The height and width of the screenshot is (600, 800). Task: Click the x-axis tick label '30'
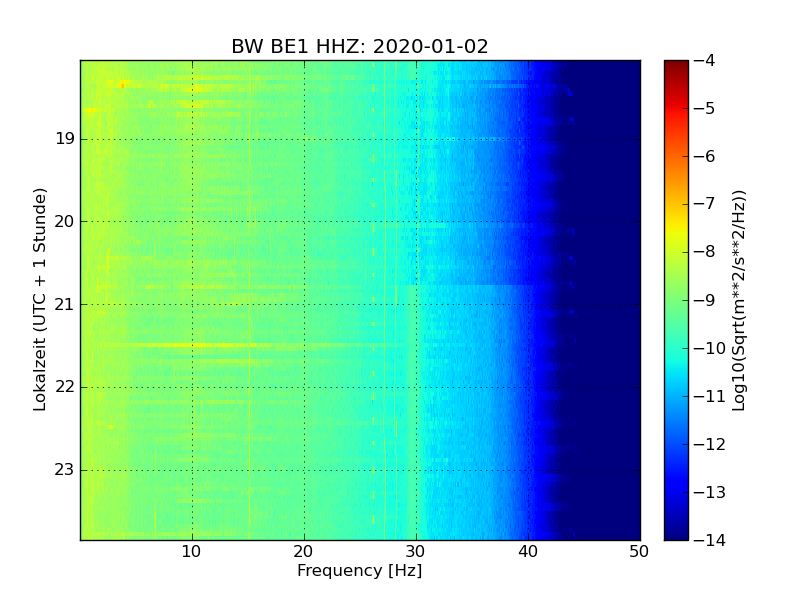click(416, 552)
